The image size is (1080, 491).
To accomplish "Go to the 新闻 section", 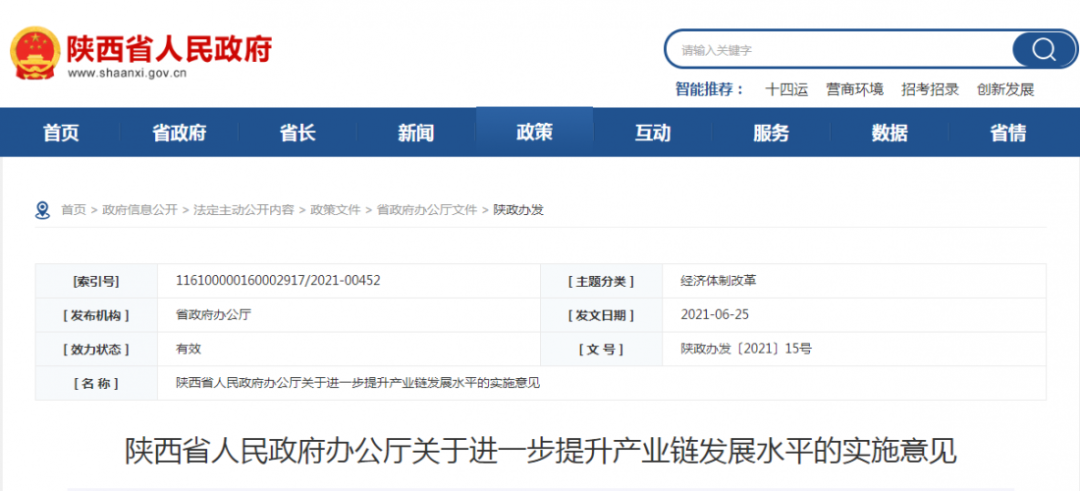I will point(416,133).
